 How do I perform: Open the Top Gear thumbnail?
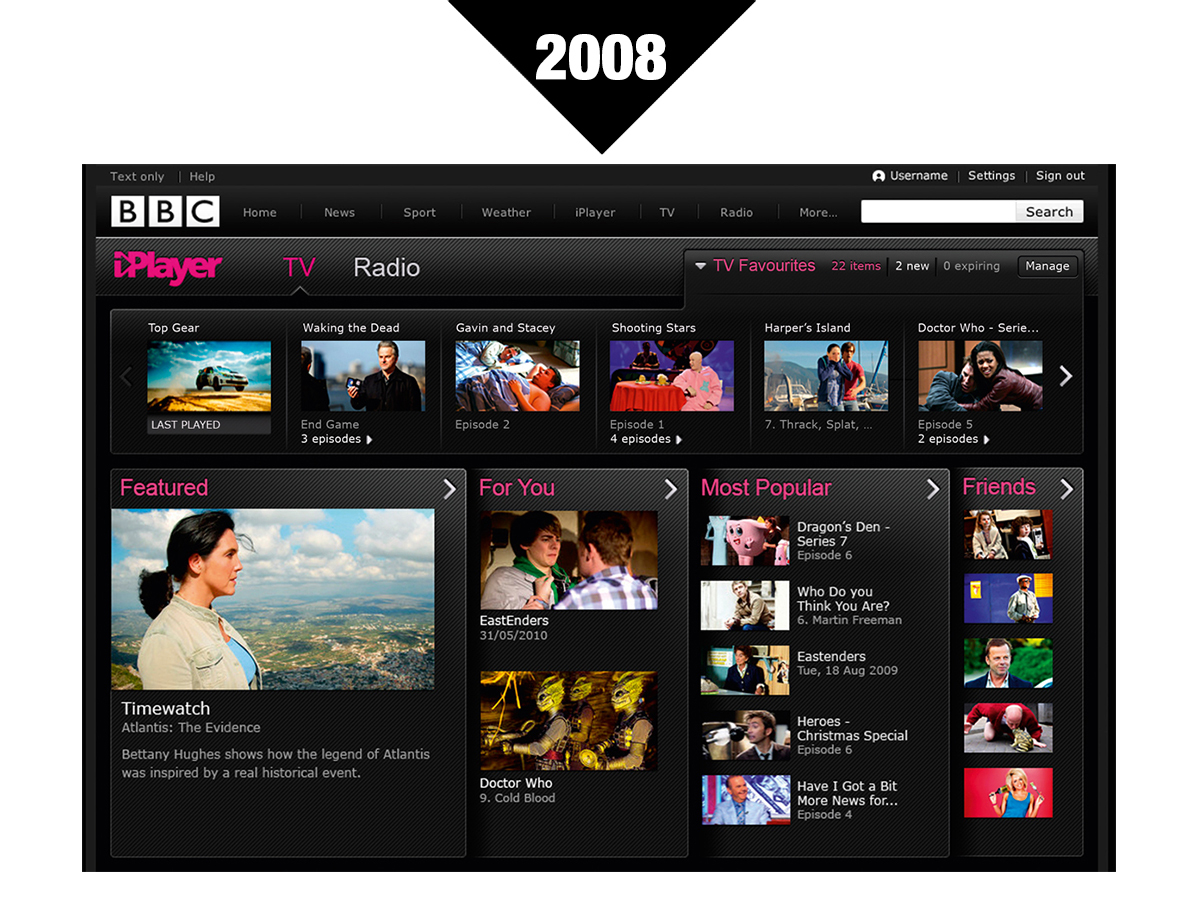(x=209, y=376)
